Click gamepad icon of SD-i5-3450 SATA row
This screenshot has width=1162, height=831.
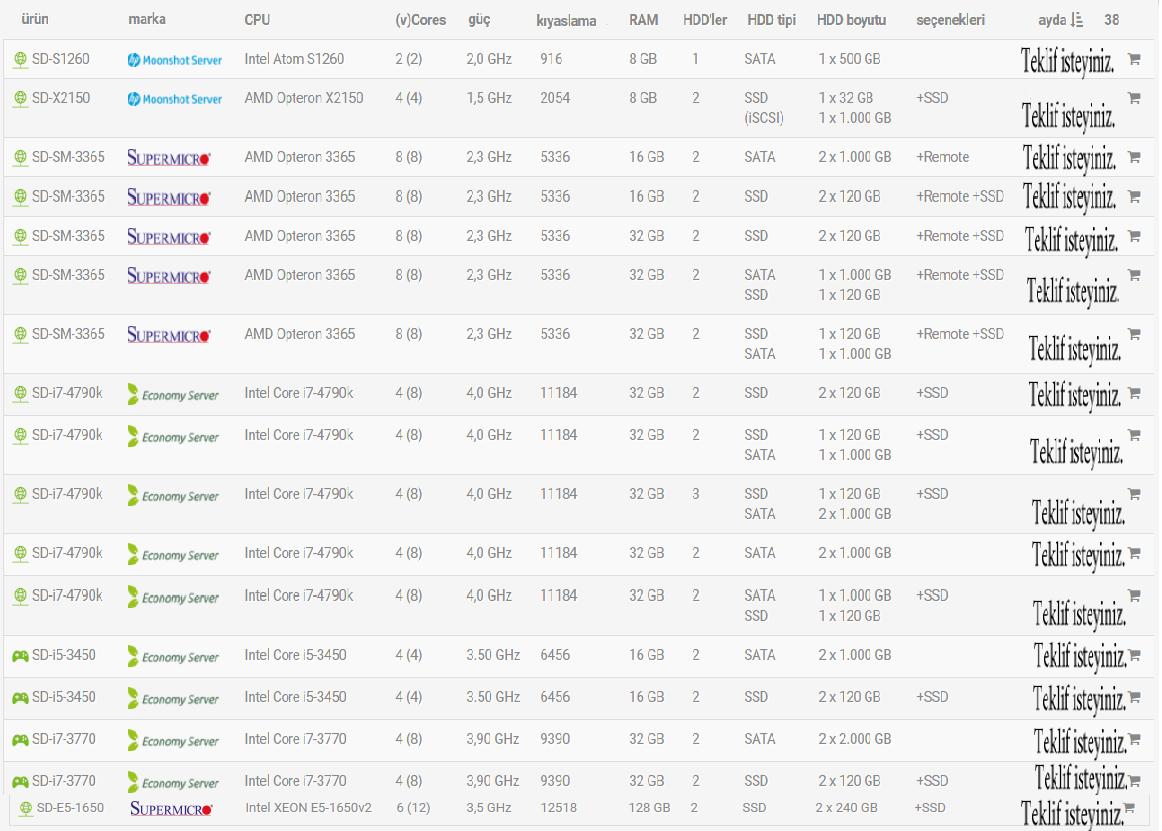20,656
